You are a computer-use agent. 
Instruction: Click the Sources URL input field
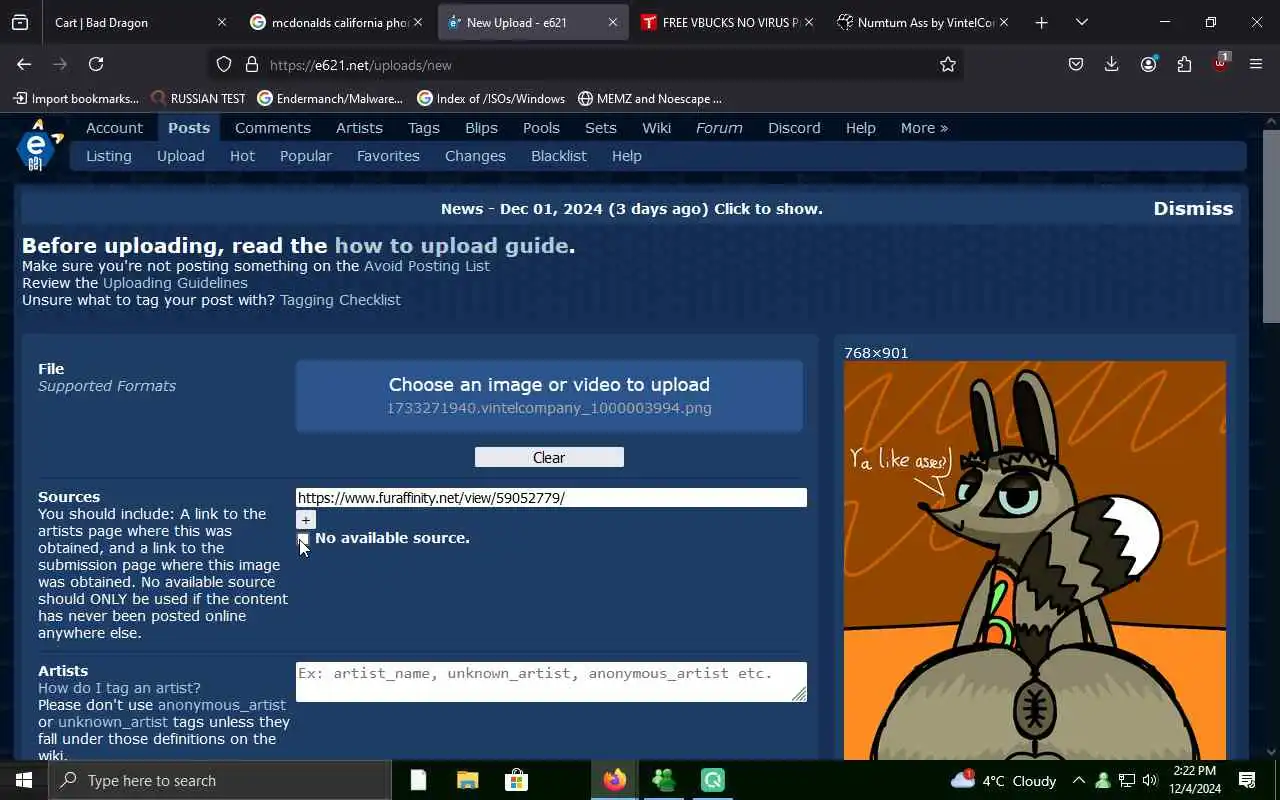coord(551,498)
